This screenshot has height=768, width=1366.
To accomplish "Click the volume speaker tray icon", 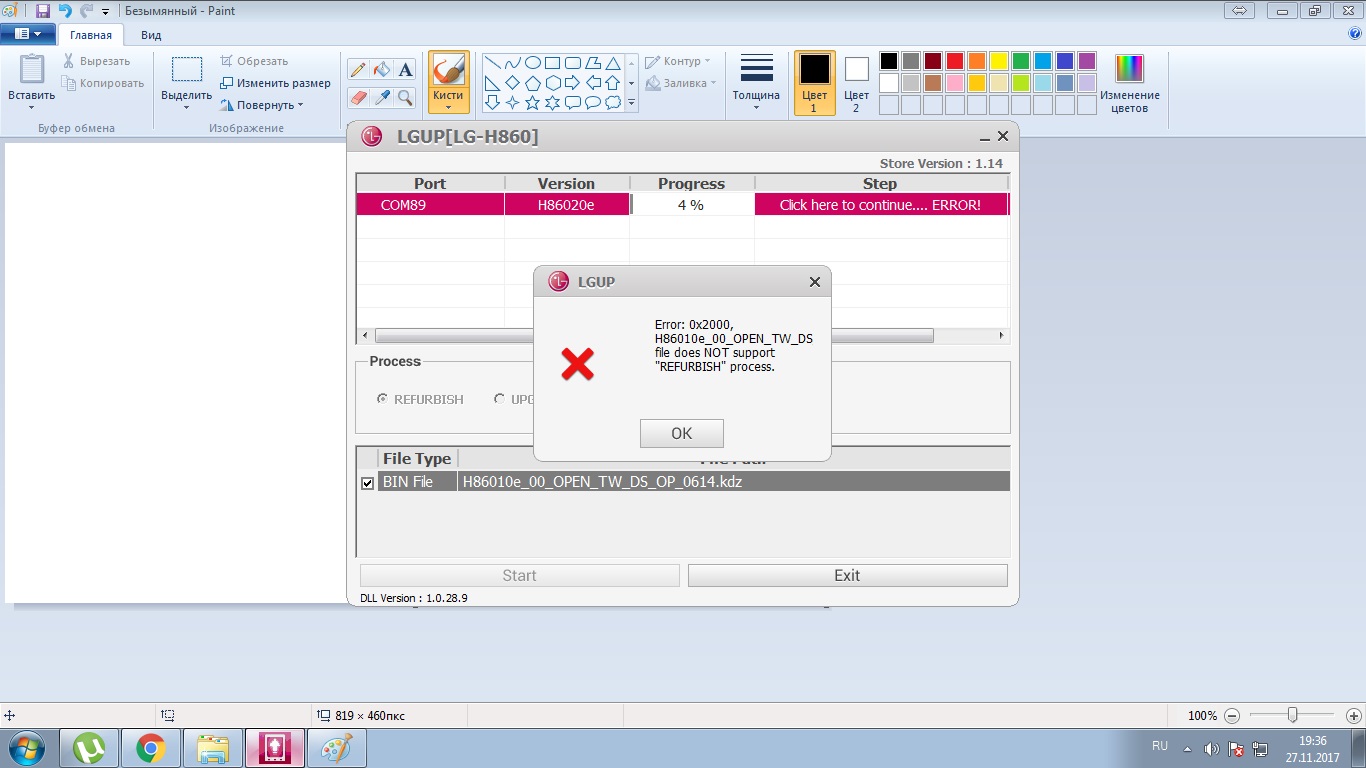I will 1212,748.
